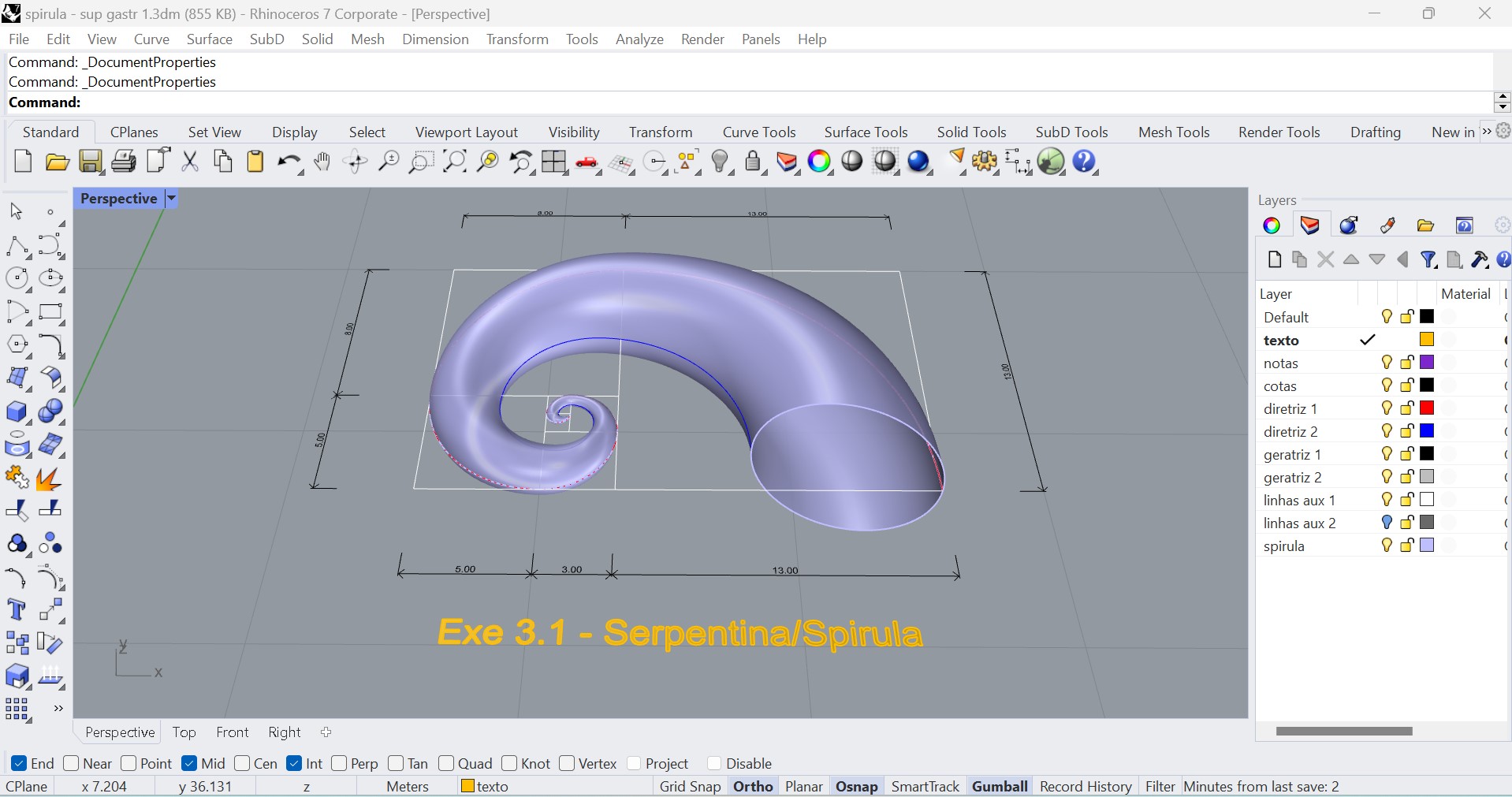Click the red color swatch of diretriz 1
The image size is (1512, 797).
[x=1427, y=408]
